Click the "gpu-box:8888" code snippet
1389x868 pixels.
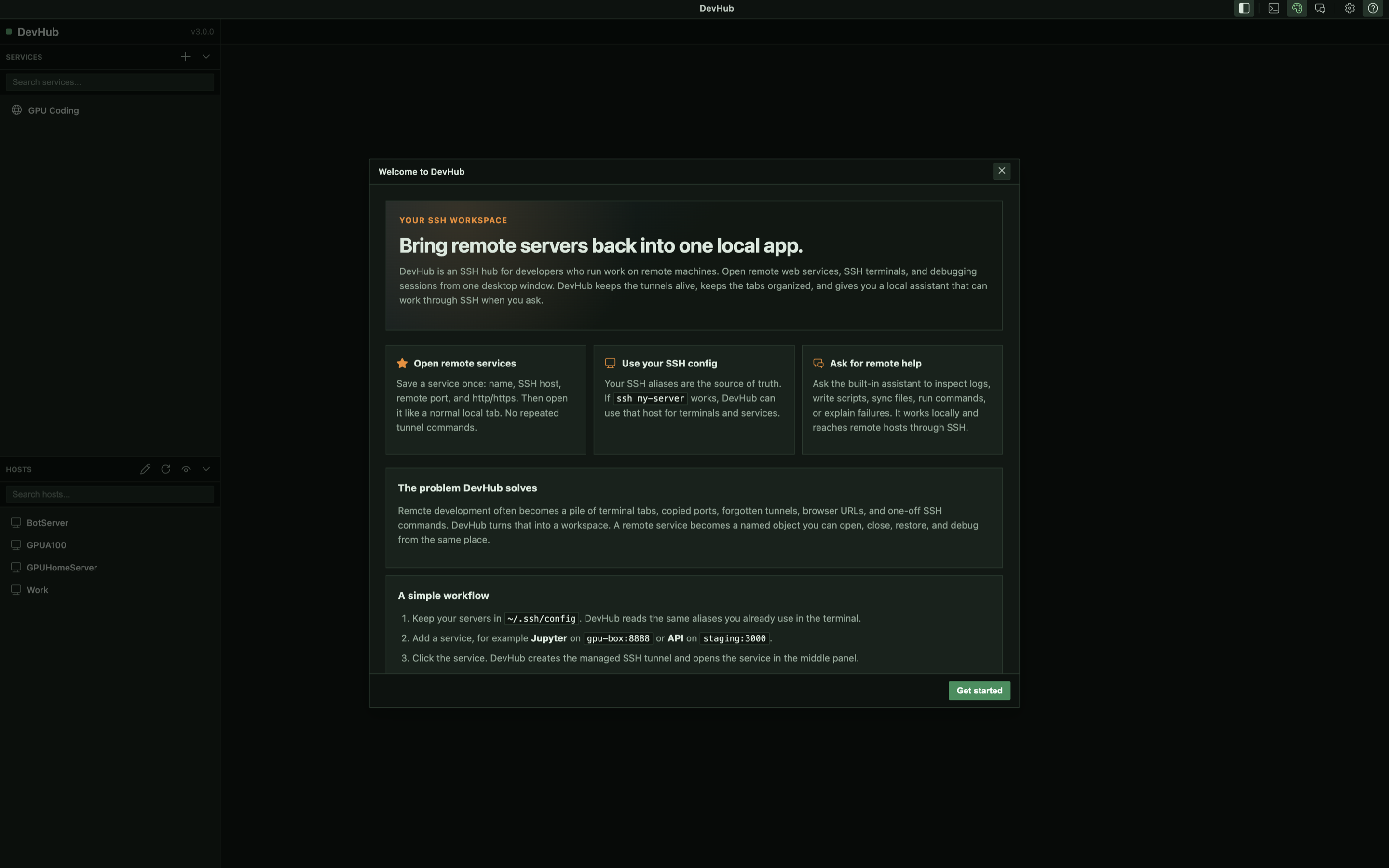(x=618, y=638)
